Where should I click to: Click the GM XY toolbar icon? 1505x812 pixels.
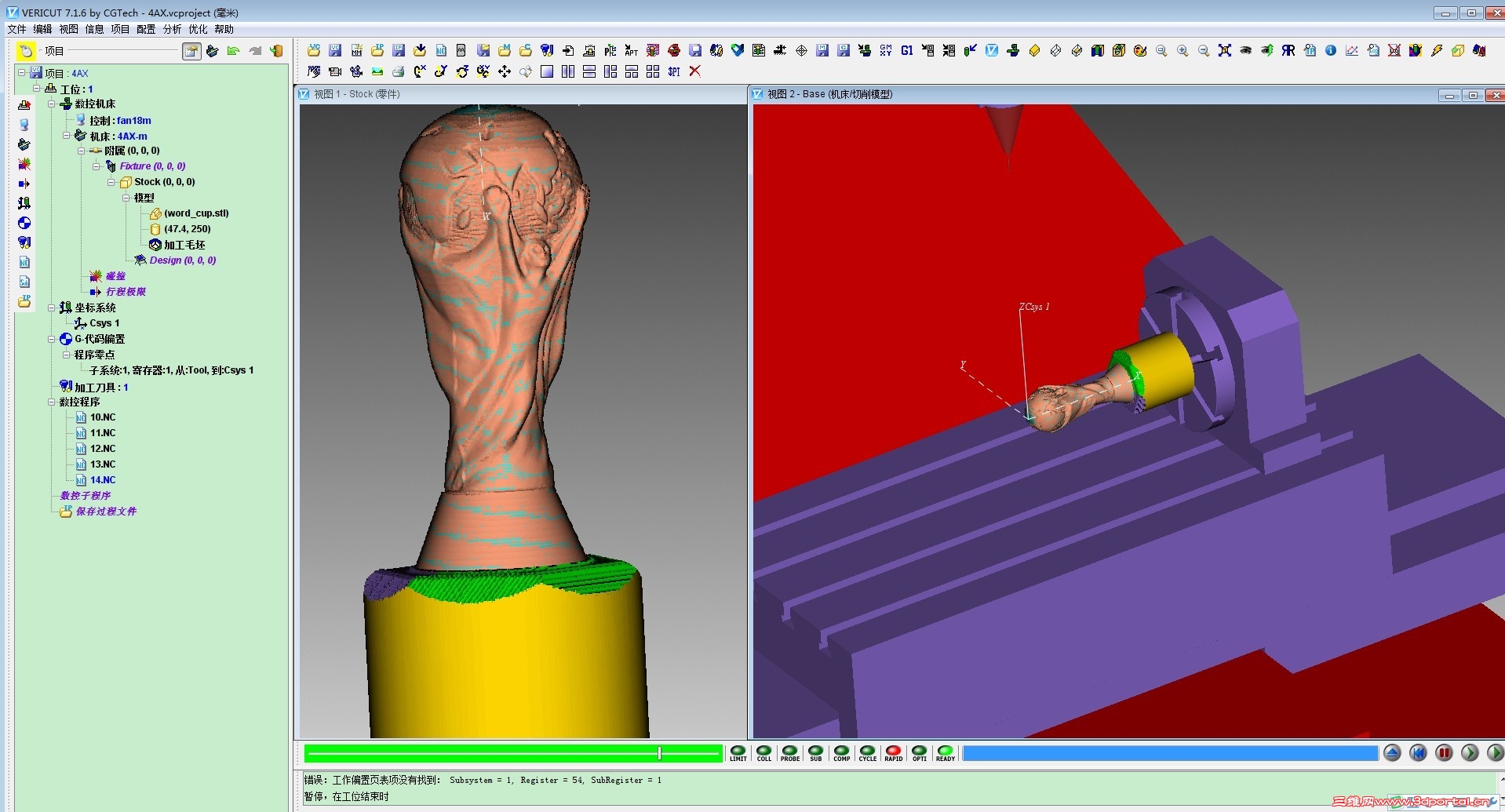886,50
